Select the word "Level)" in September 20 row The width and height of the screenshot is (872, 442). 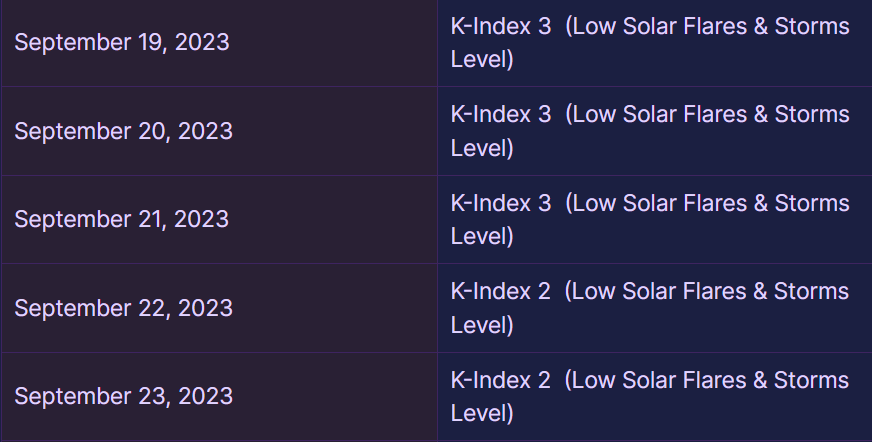(x=482, y=148)
